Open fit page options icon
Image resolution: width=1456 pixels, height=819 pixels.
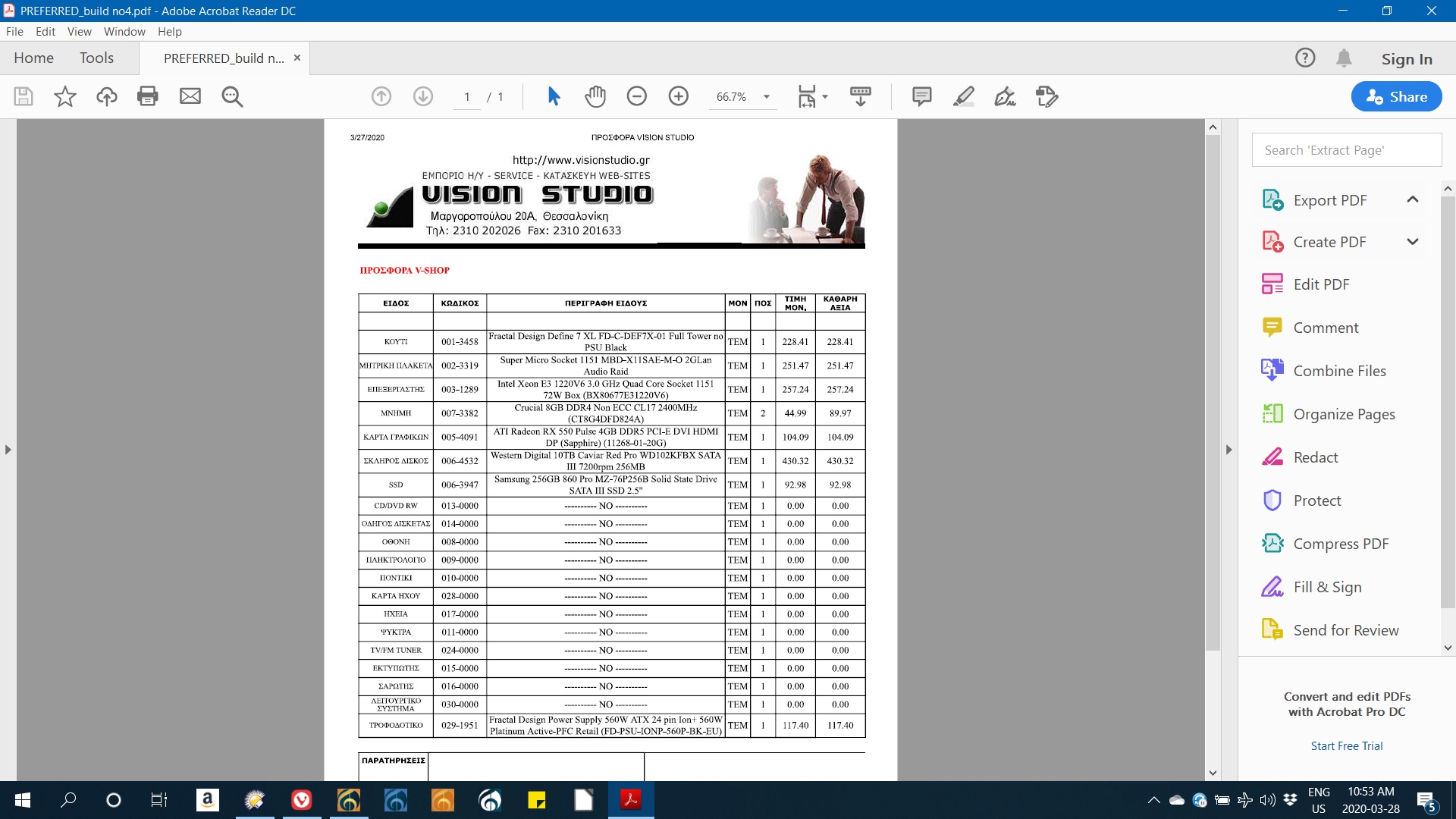(813, 96)
